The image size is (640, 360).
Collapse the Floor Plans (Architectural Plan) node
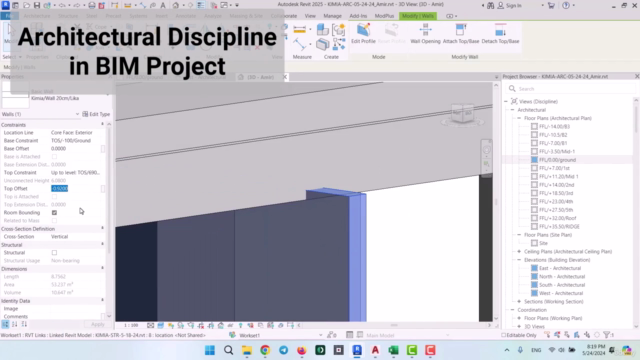pyautogui.click(x=519, y=118)
